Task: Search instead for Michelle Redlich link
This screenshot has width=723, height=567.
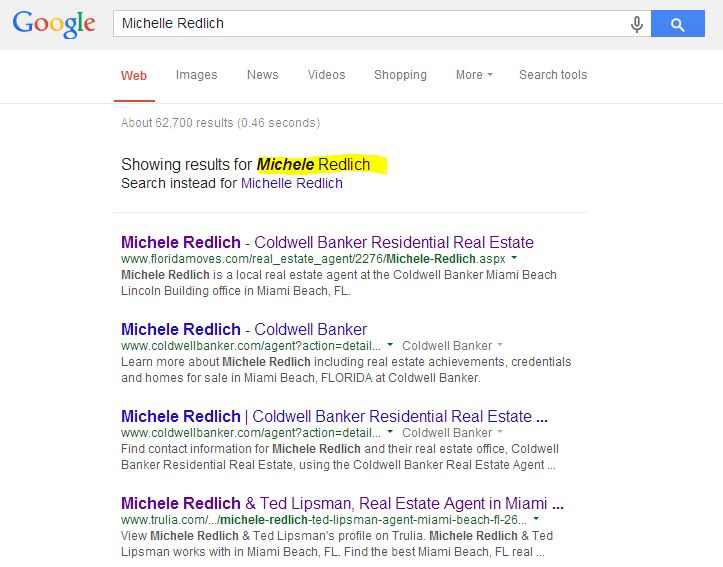Action: (291, 183)
